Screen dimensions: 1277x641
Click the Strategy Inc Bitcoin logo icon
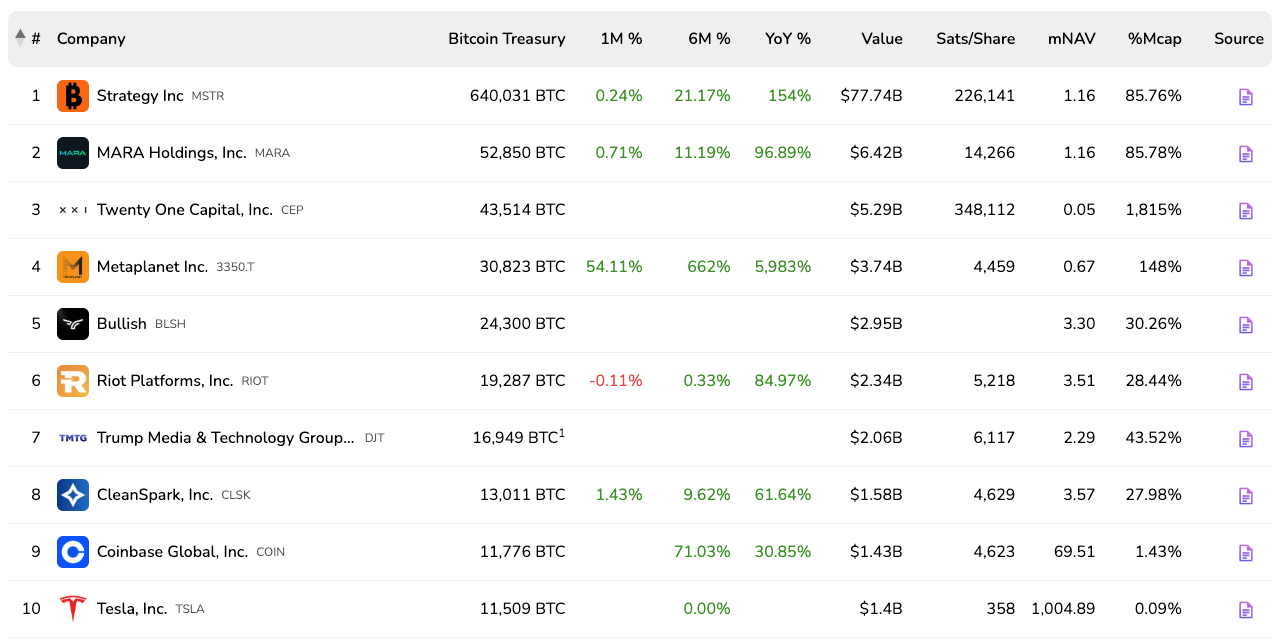73,96
